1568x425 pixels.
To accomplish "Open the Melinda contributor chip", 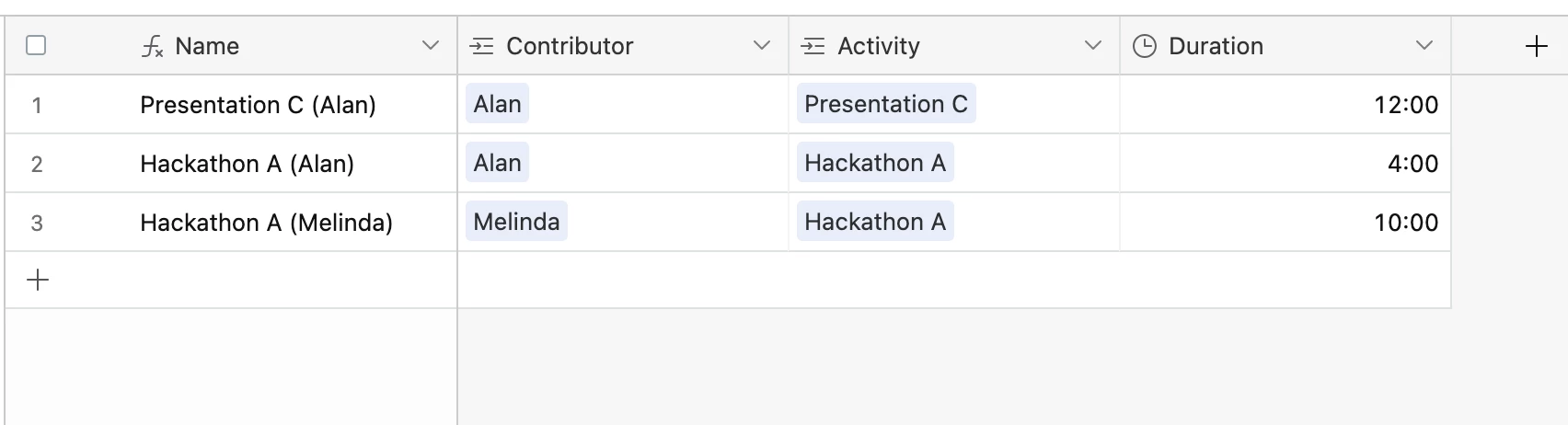I will pos(516,222).
